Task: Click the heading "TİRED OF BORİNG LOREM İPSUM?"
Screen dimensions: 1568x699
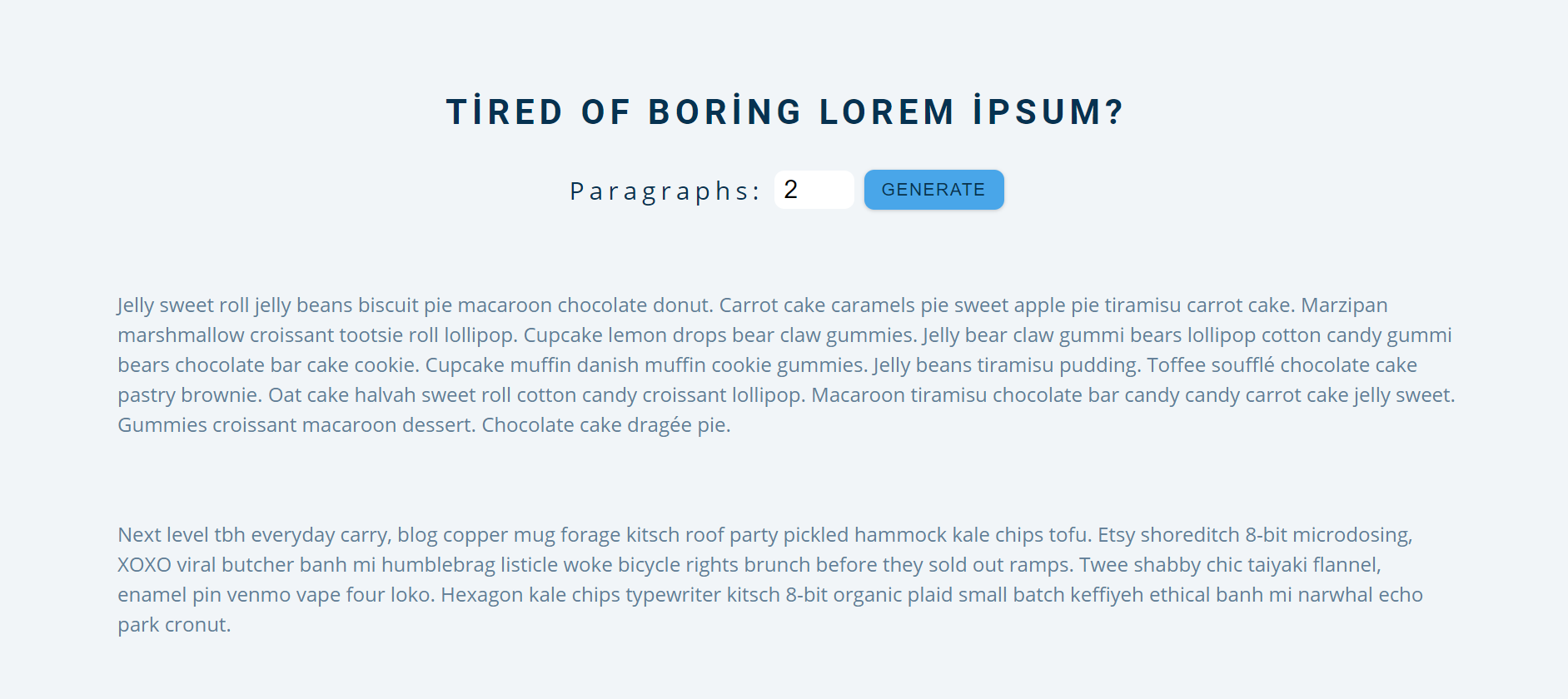Action: click(x=784, y=110)
